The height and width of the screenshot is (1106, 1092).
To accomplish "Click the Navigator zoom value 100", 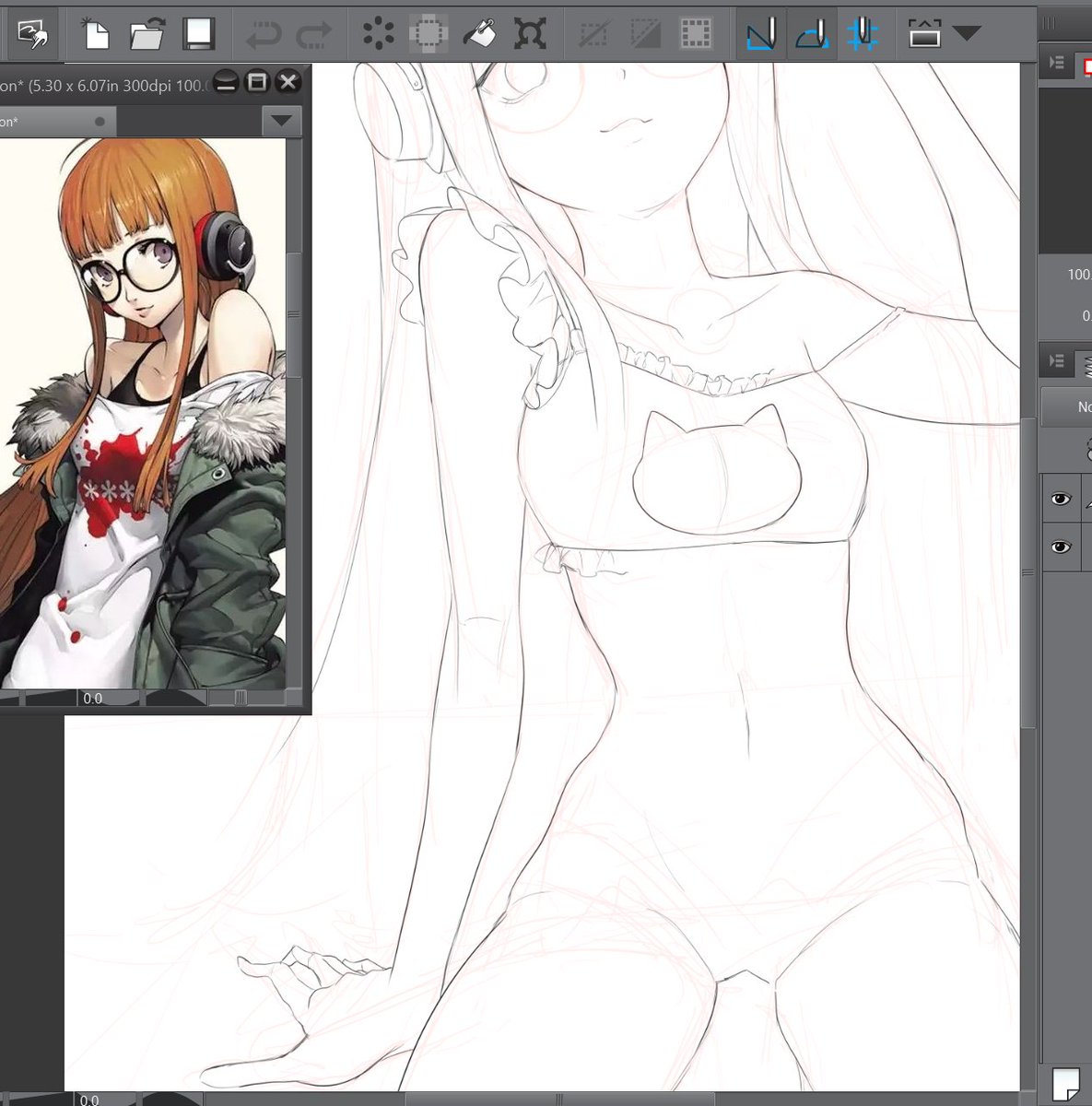I will pos(1078,275).
